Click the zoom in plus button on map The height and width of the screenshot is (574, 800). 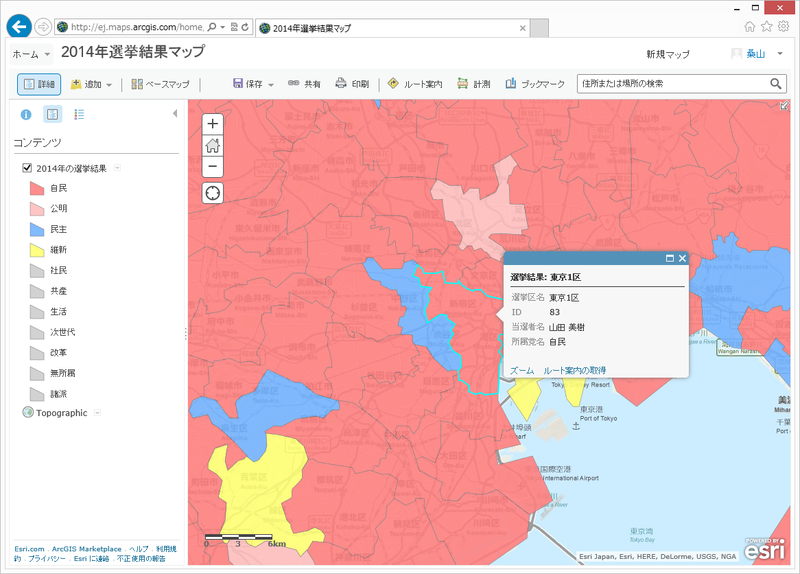[212, 124]
